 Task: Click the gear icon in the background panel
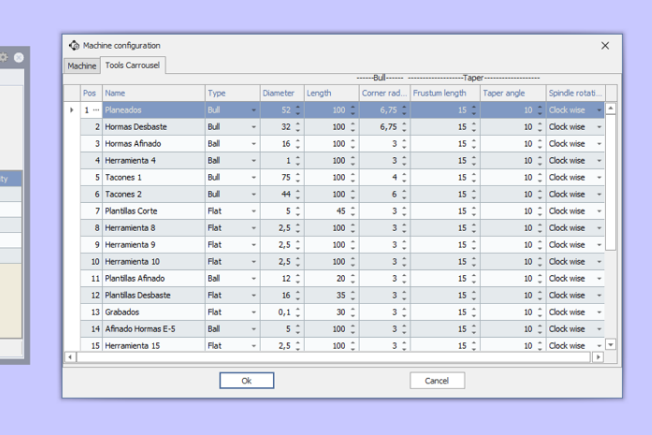(5, 58)
